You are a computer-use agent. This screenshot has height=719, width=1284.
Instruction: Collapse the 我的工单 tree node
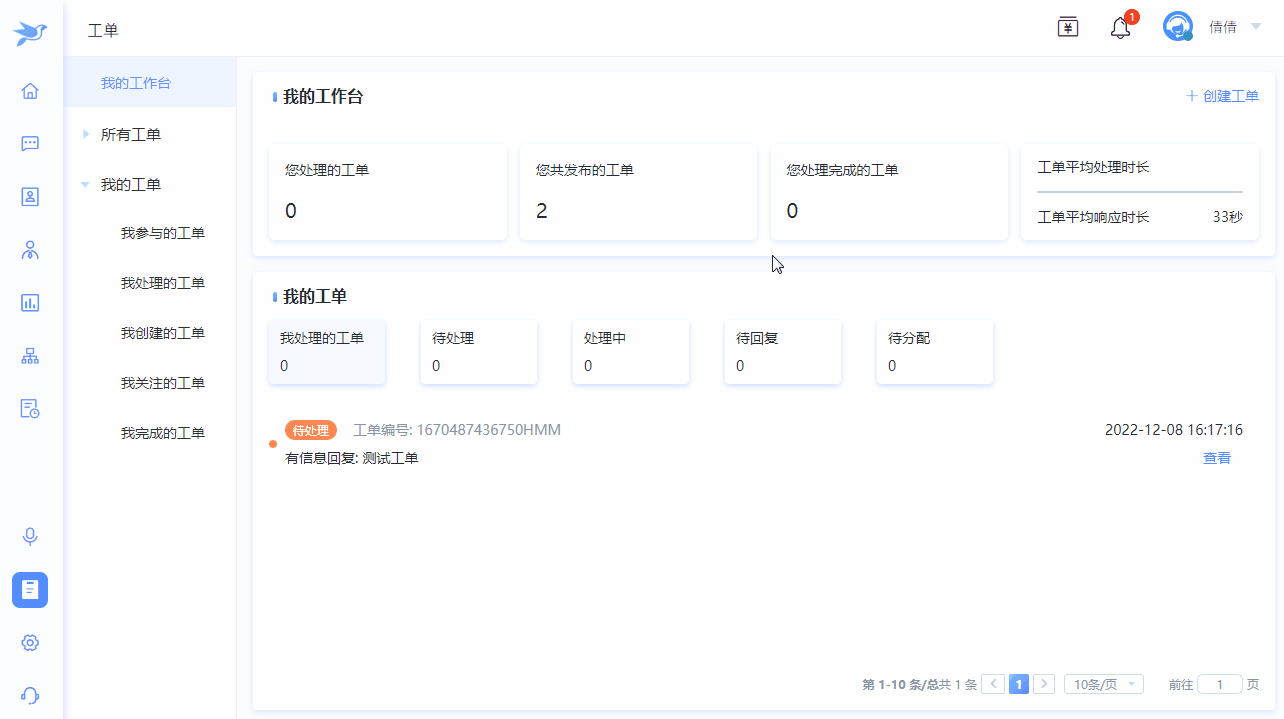click(86, 185)
